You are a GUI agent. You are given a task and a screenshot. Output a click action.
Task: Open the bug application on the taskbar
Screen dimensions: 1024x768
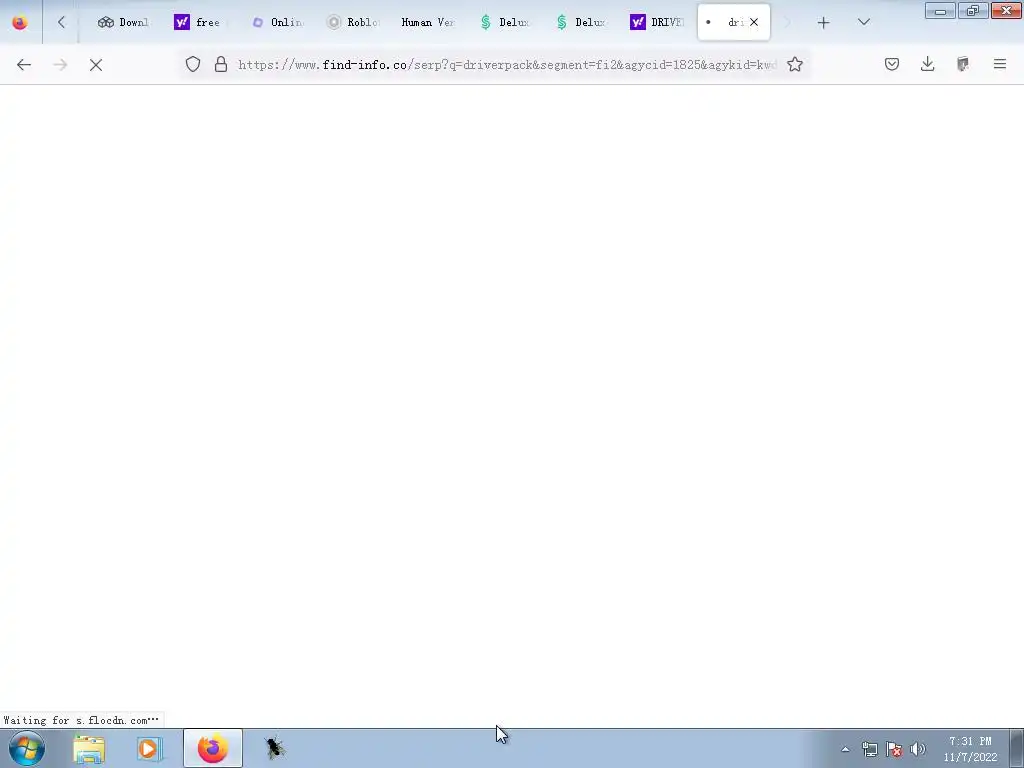coord(274,748)
